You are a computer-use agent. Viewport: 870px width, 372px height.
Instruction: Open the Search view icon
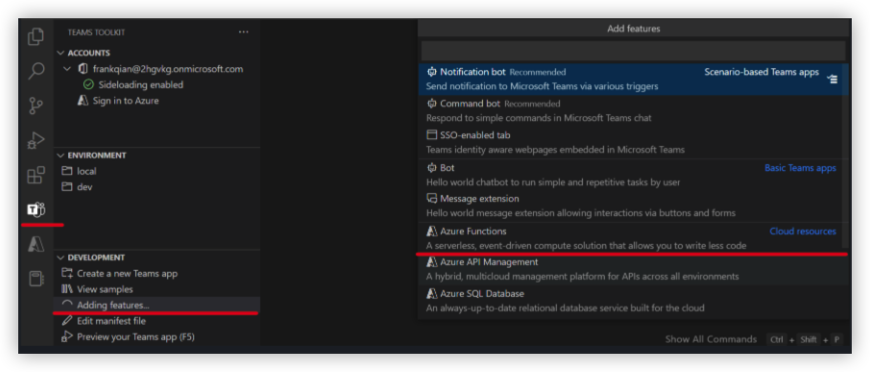tap(36, 71)
